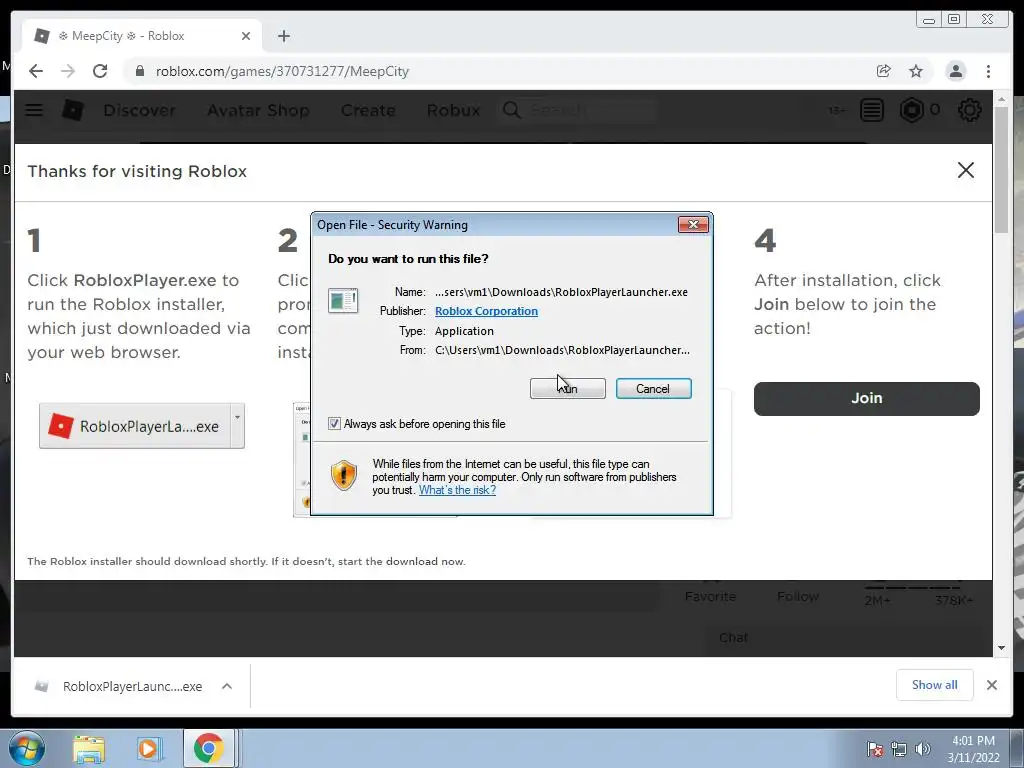Reload the Roblox page
This screenshot has height=768, width=1024.
[100, 71]
